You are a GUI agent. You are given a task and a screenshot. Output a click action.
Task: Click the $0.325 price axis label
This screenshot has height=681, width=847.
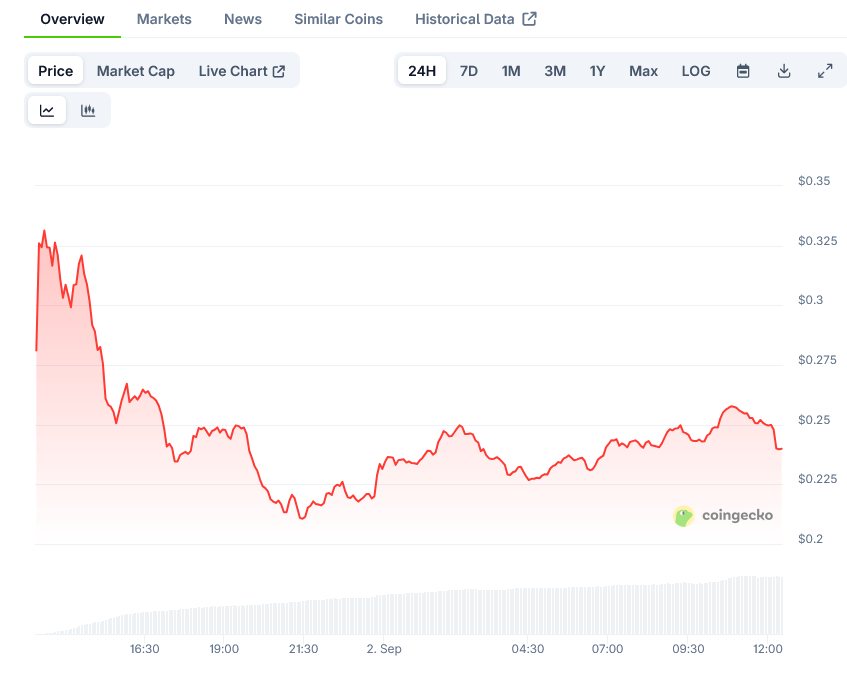(x=817, y=241)
